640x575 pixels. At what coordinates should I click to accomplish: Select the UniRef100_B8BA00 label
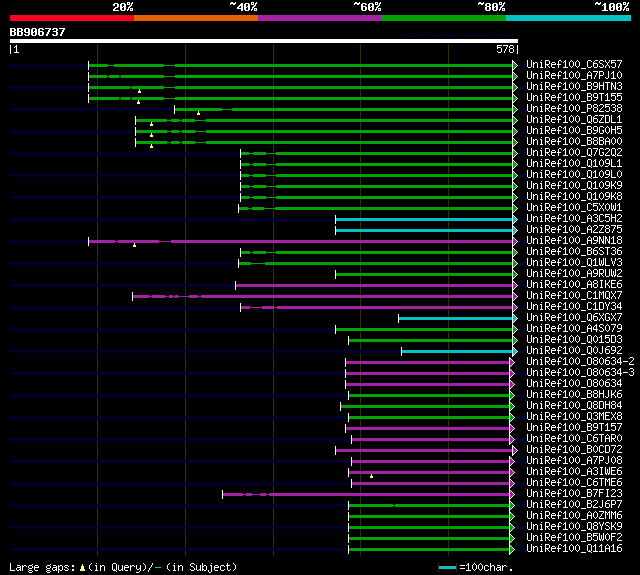(x=574, y=142)
